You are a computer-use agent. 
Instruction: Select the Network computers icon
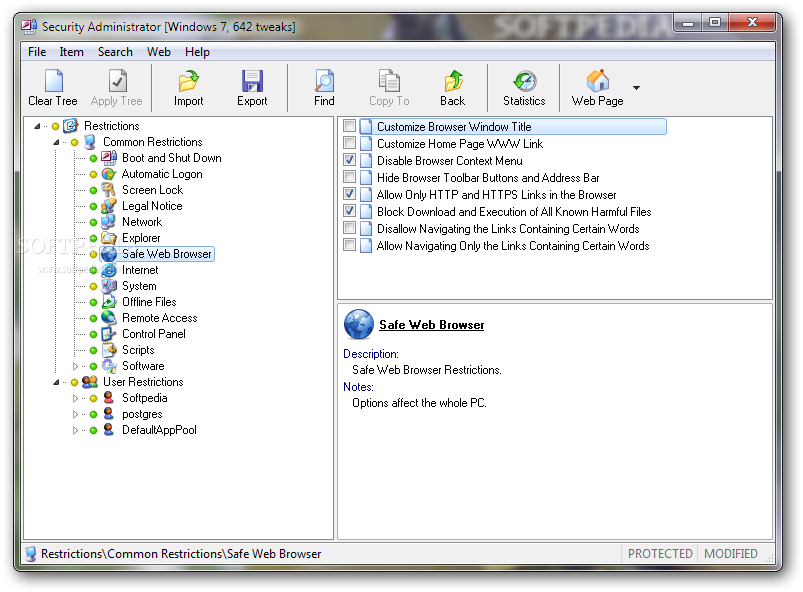click(109, 222)
